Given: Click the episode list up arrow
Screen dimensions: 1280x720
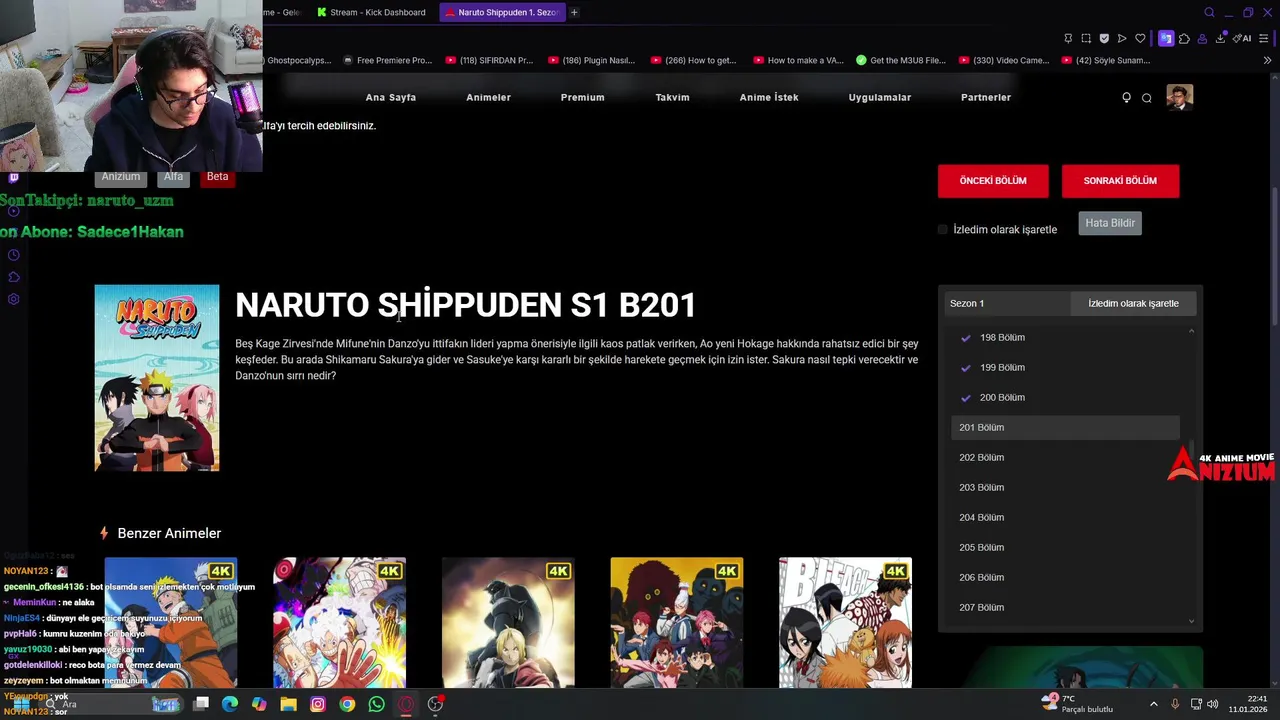Looking at the screenshot, I should (x=1191, y=331).
